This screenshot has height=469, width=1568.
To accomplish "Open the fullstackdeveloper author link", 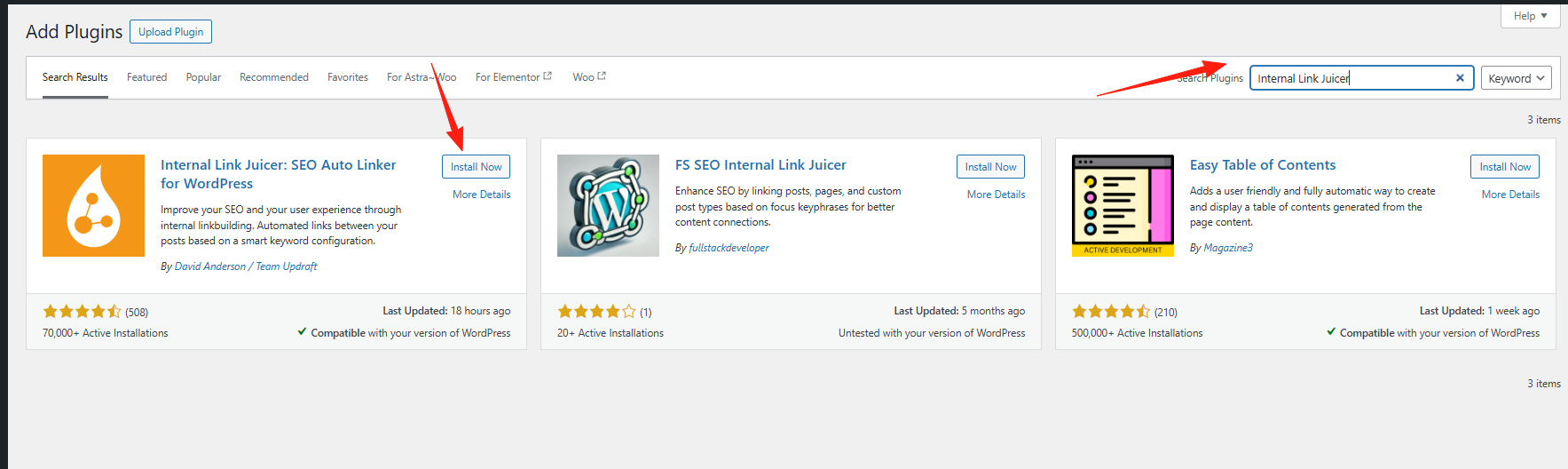I will coord(729,248).
